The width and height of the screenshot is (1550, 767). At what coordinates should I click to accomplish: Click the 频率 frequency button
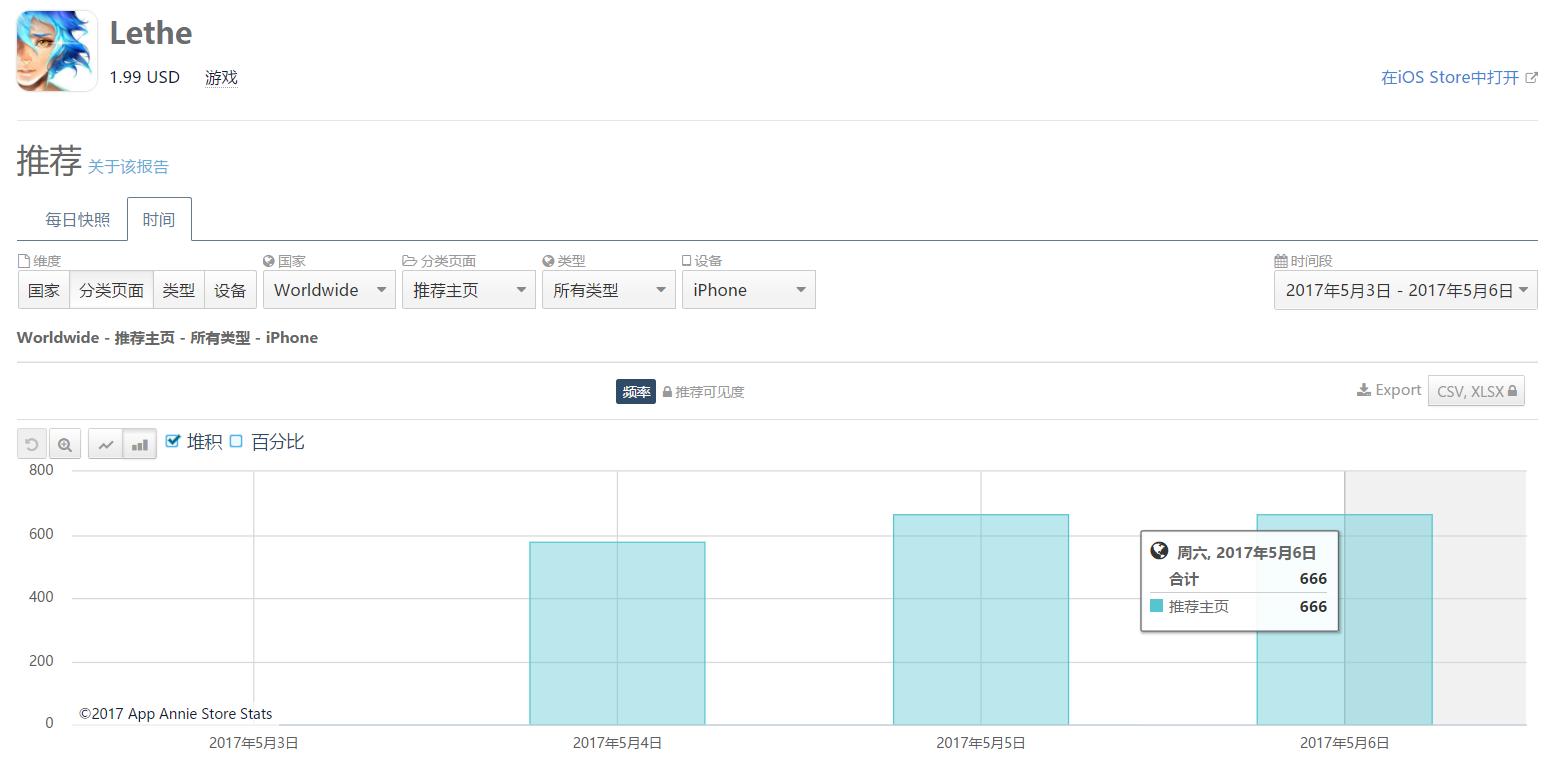point(636,392)
